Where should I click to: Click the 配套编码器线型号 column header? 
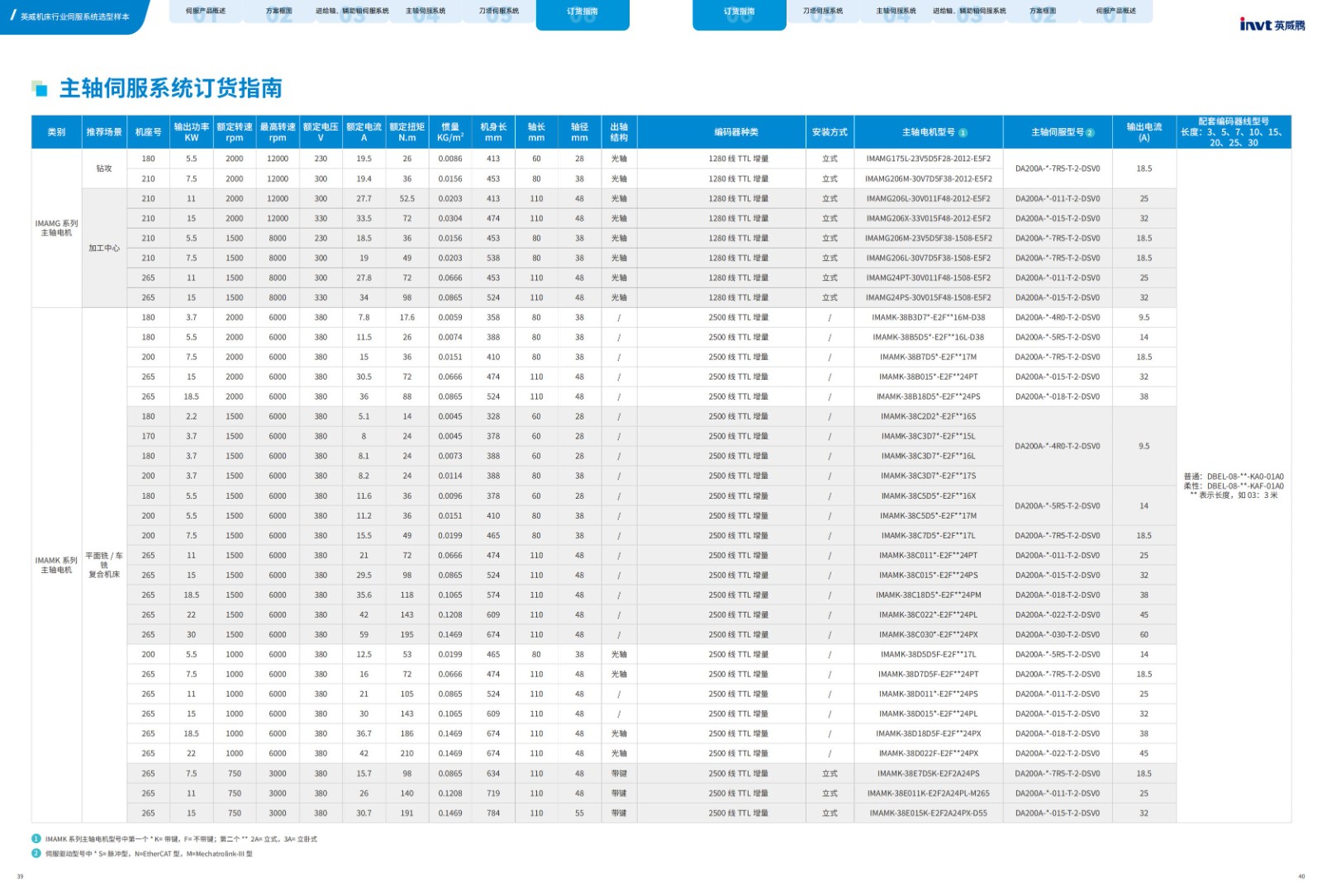click(x=1234, y=132)
